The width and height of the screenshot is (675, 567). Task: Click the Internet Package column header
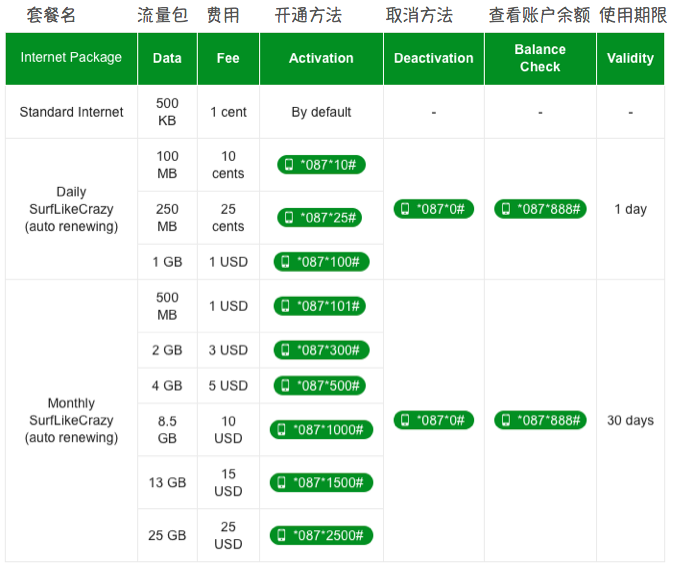point(71,58)
